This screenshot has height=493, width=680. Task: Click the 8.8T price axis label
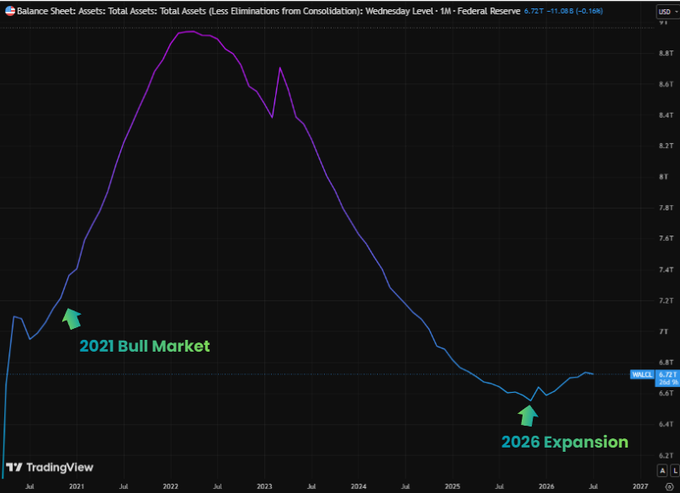pyautogui.click(x=666, y=53)
